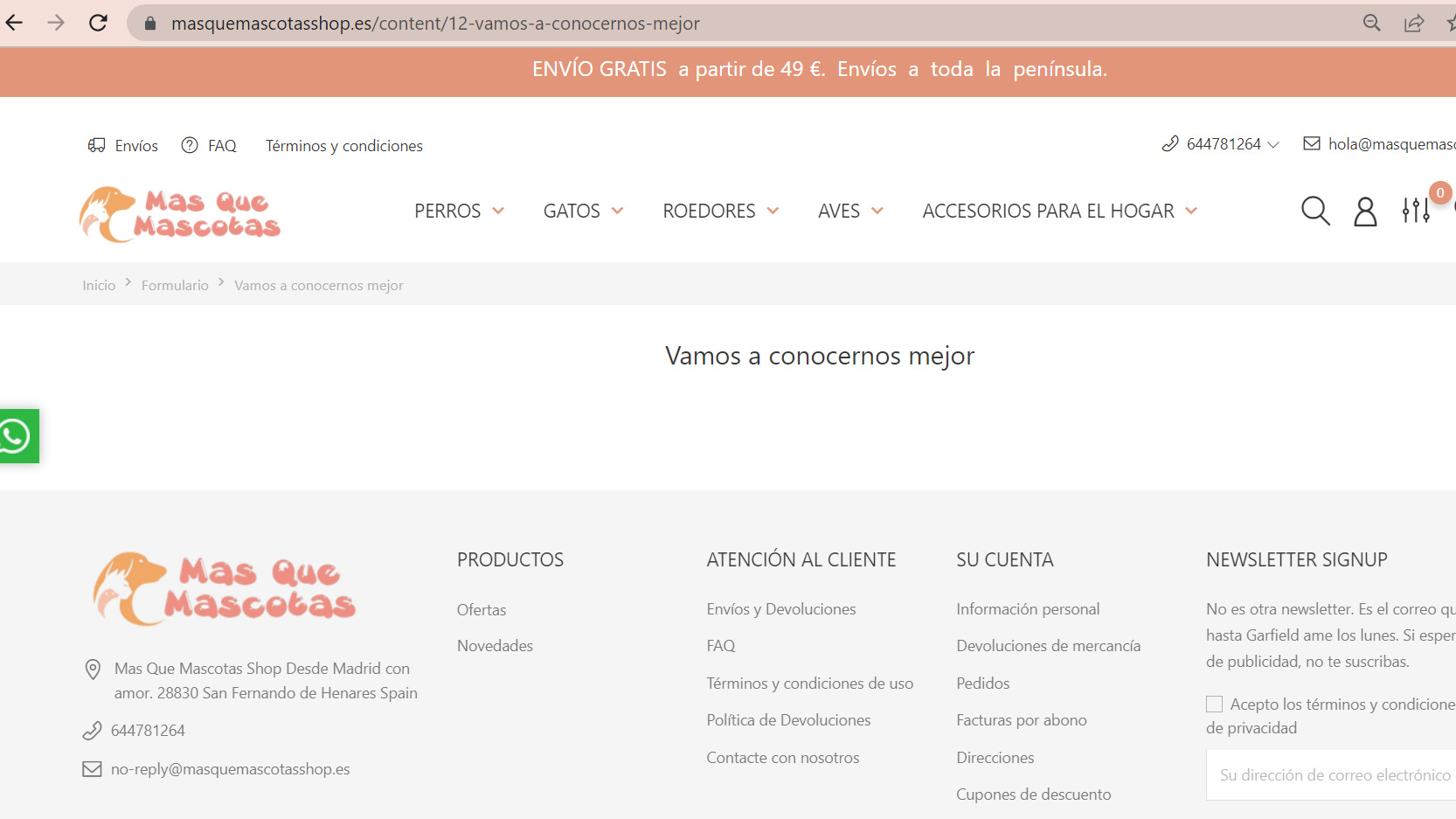Click the newsletter email address field
Viewport: 1456px width, 819px height.
[1331, 775]
